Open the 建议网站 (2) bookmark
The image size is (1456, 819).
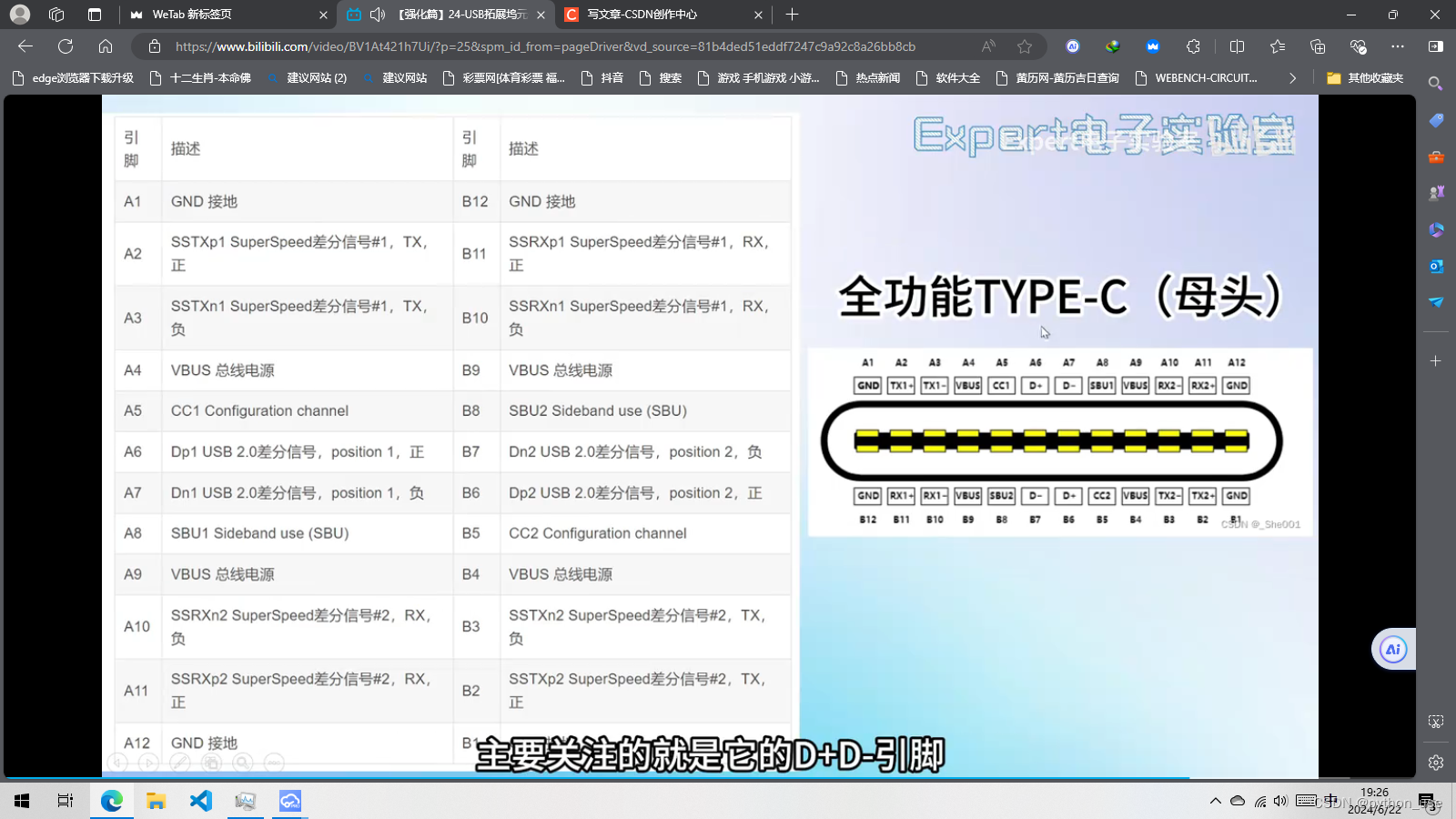pyautogui.click(x=307, y=78)
